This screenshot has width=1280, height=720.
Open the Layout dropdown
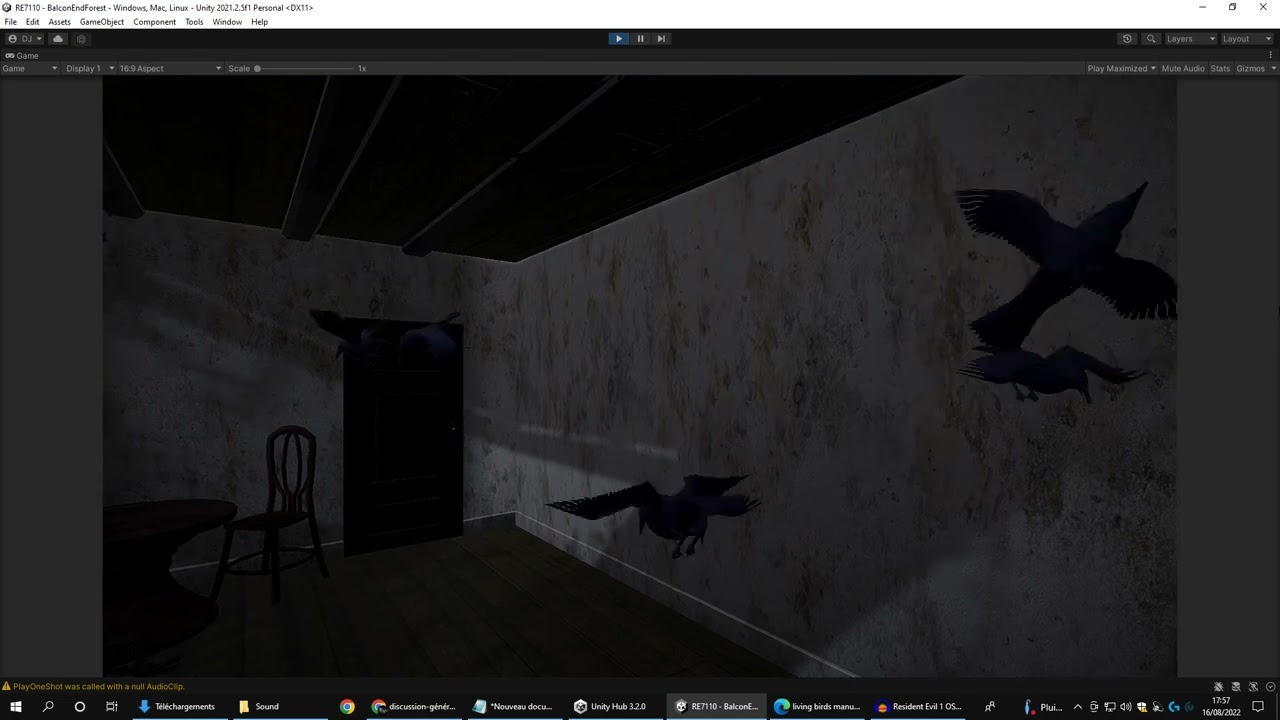click(x=1247, y=39)
